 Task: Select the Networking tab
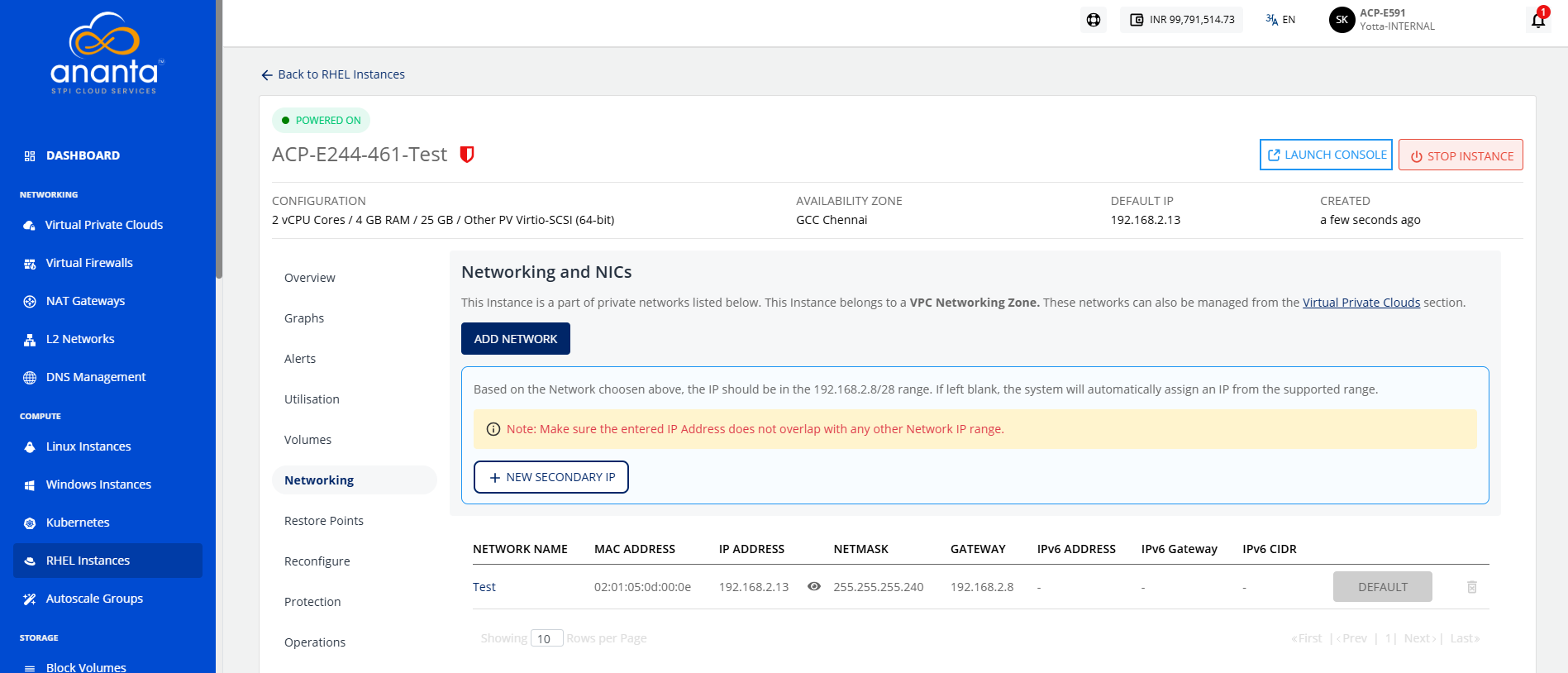tap(354, 480)
